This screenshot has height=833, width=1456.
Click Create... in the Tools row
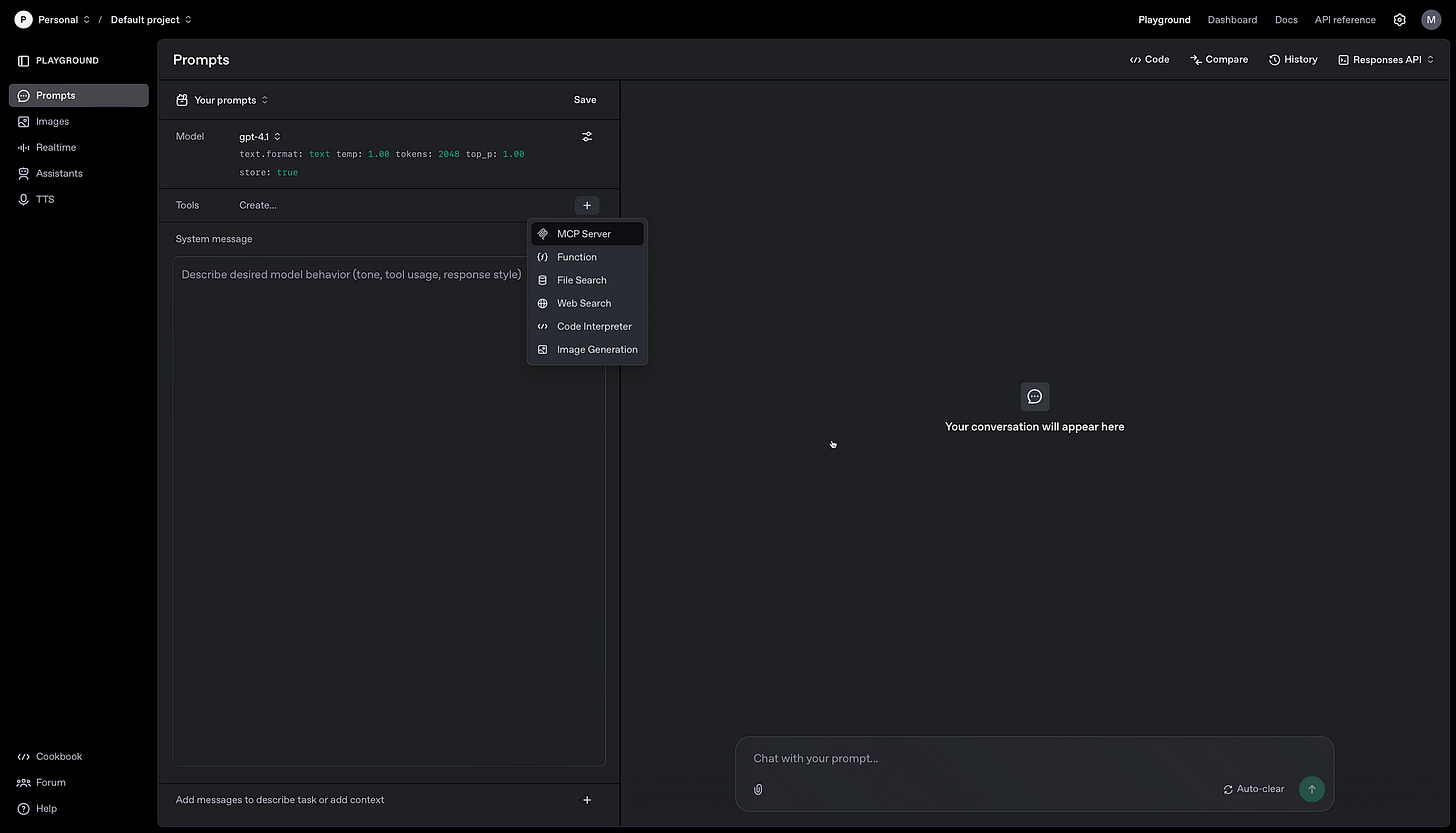point(258,206)
